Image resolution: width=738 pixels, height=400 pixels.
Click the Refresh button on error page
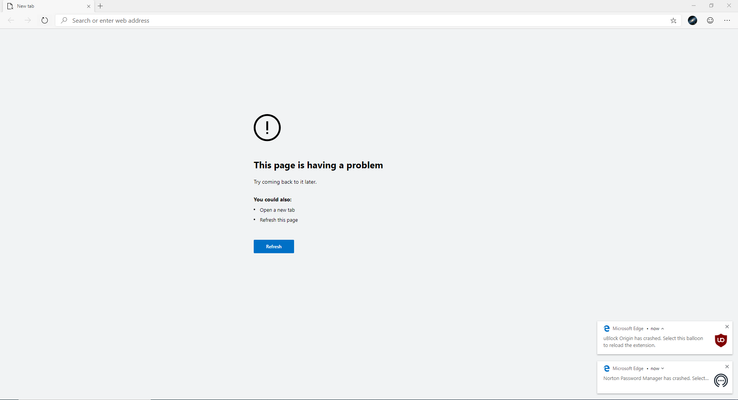273,247
